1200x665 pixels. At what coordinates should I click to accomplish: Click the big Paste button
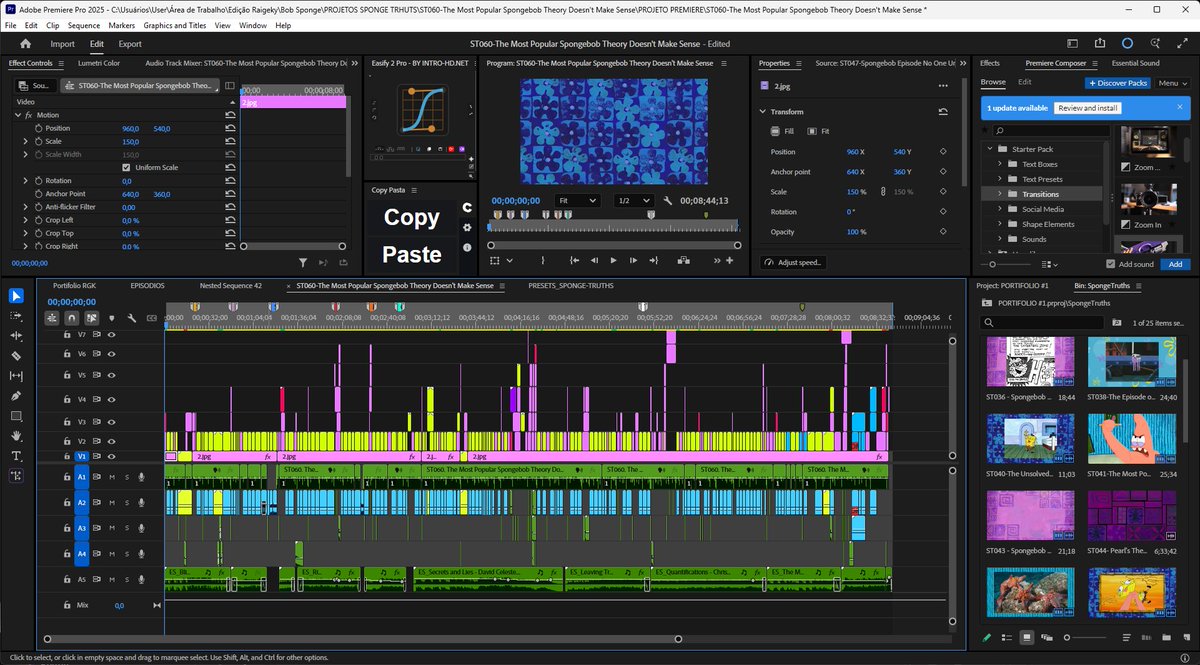pos(411,254)
